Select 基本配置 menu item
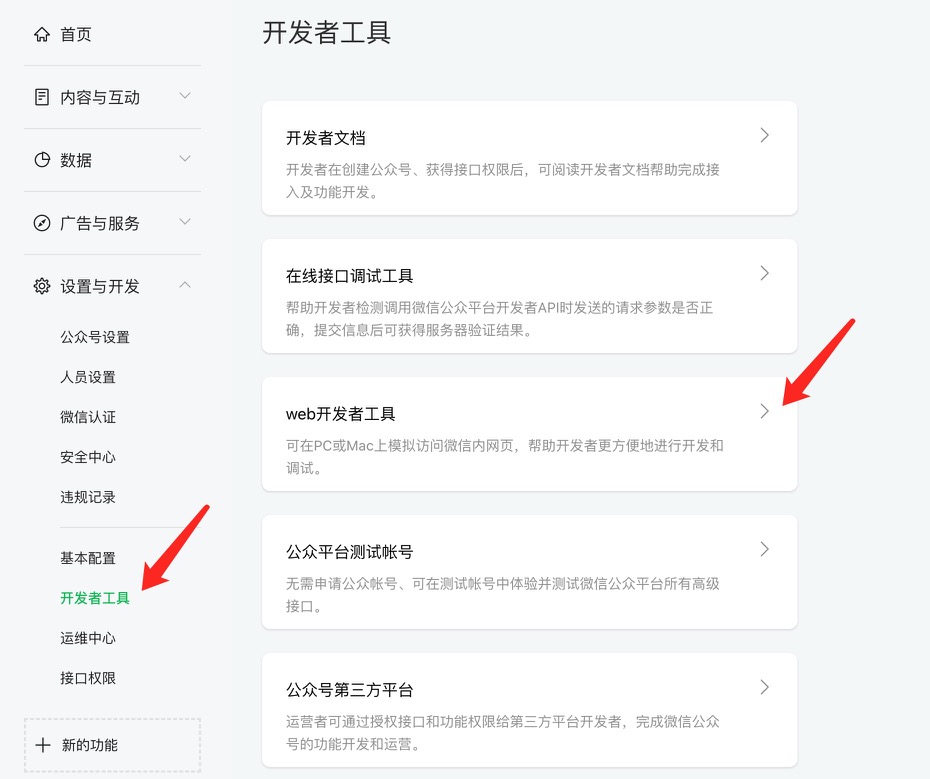This screenshot has width=930, height=779. (x=88, y=558)
